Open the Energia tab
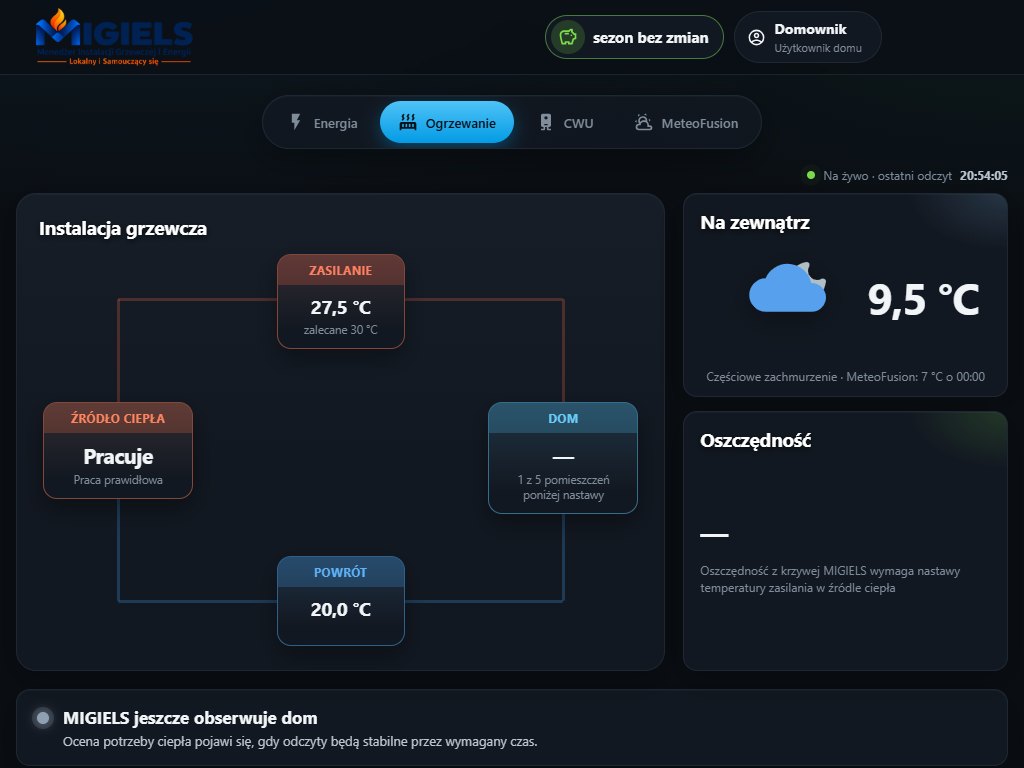 (x=323, y=123)
